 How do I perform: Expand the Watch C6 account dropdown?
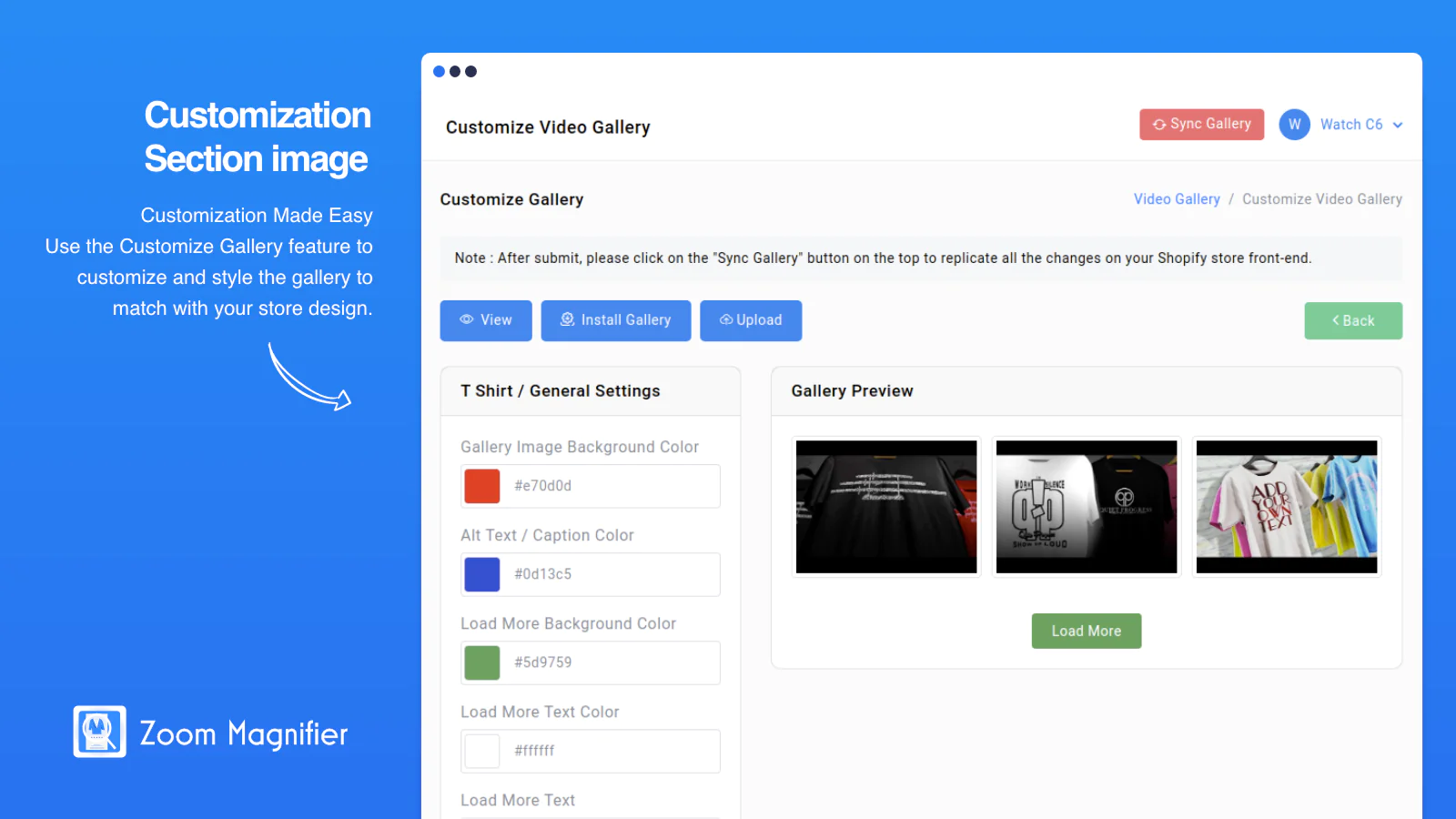point(1361,125)
